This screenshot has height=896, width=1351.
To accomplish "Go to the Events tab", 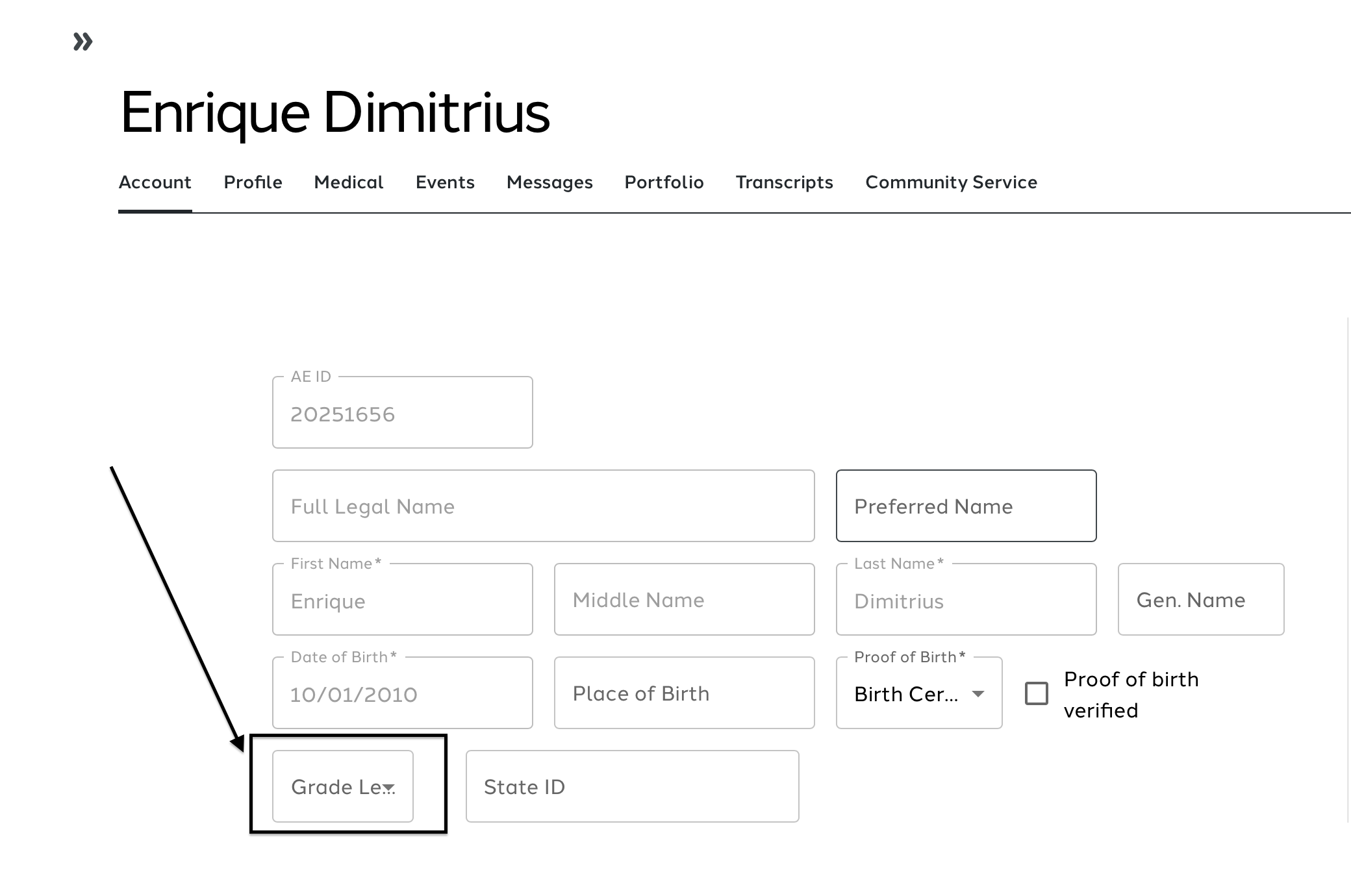I will pyautogui.click(x=445, y=182).
